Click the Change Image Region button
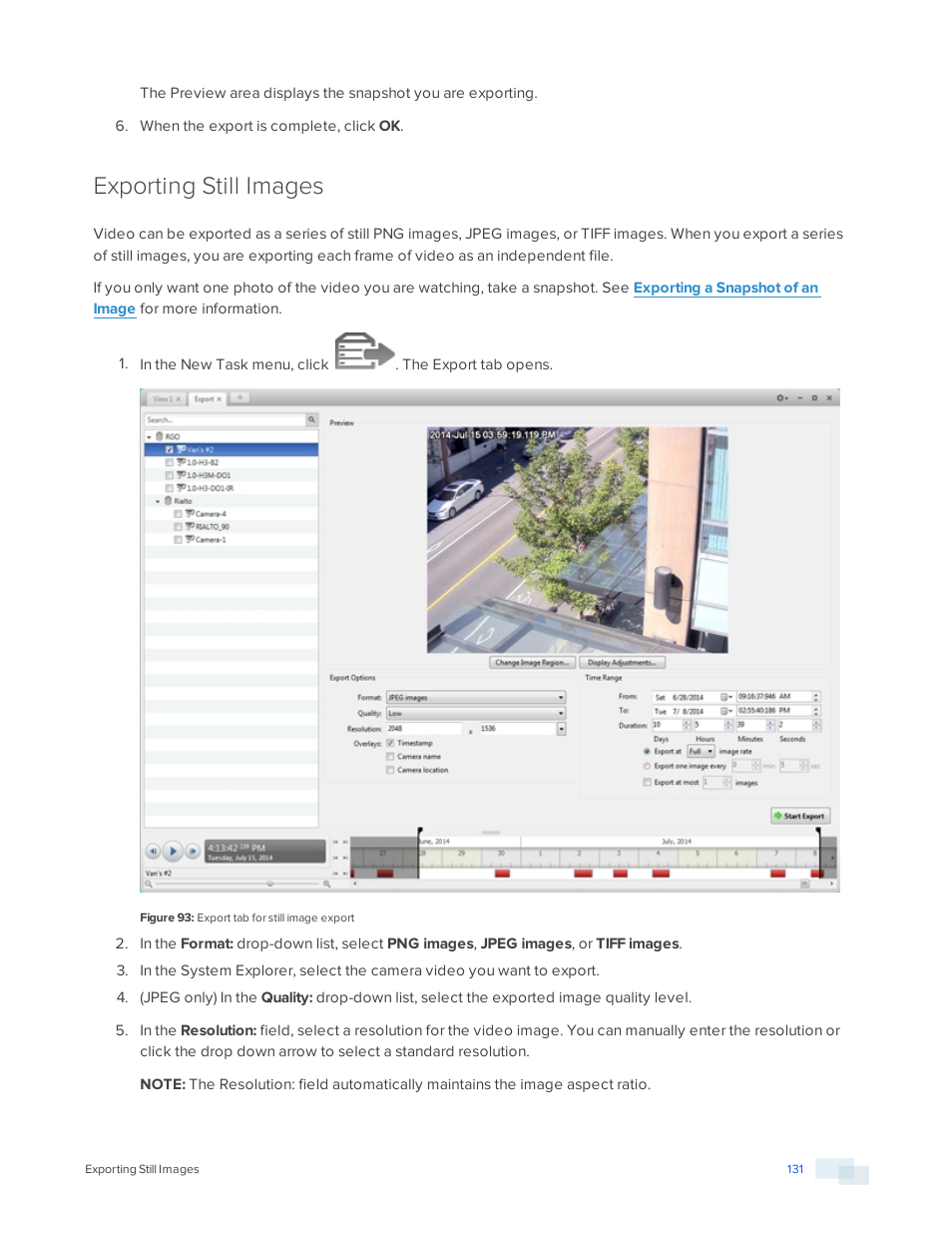952x1233 pixels. point(532,662)
